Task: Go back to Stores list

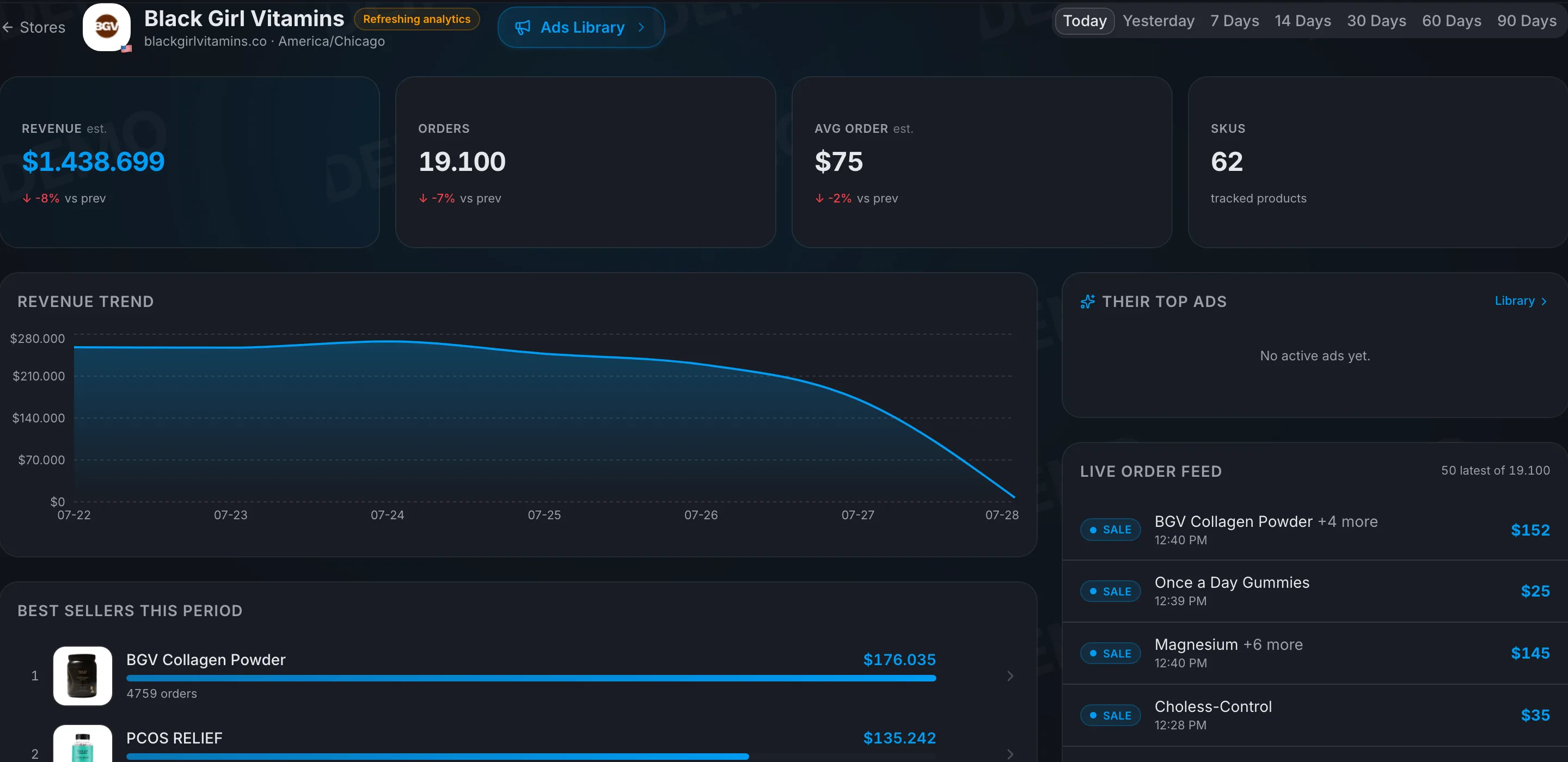Action: click(34, 27)
